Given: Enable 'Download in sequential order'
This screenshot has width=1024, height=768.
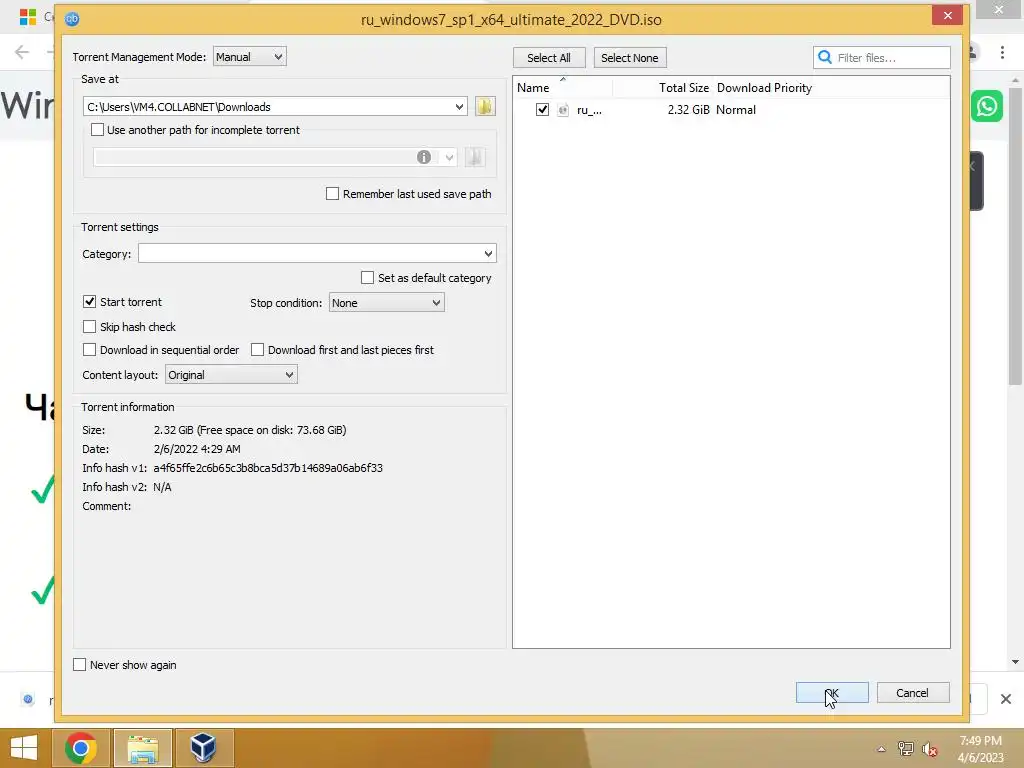Looking at the screenshot, I should click(x=89, y=350).
